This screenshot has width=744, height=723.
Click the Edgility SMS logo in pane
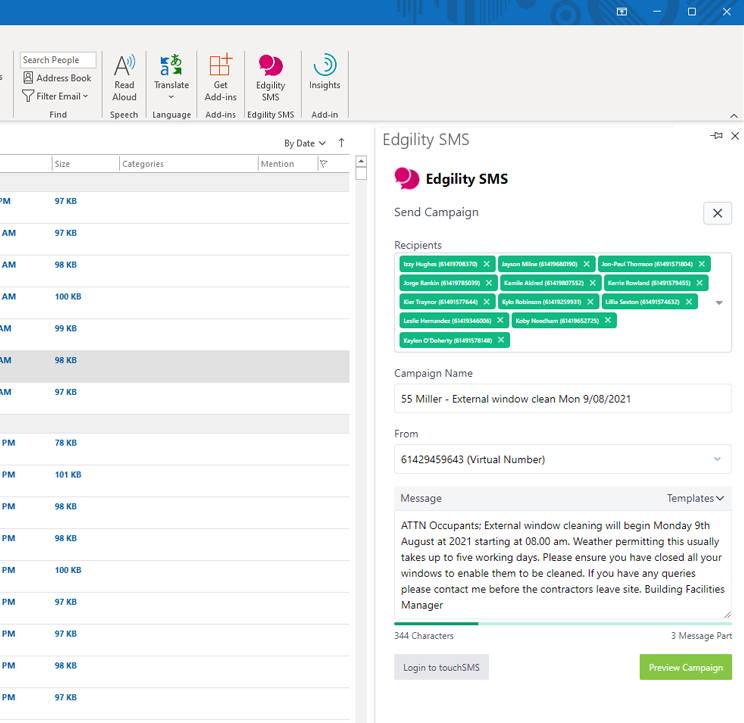[x=407, y=178]
